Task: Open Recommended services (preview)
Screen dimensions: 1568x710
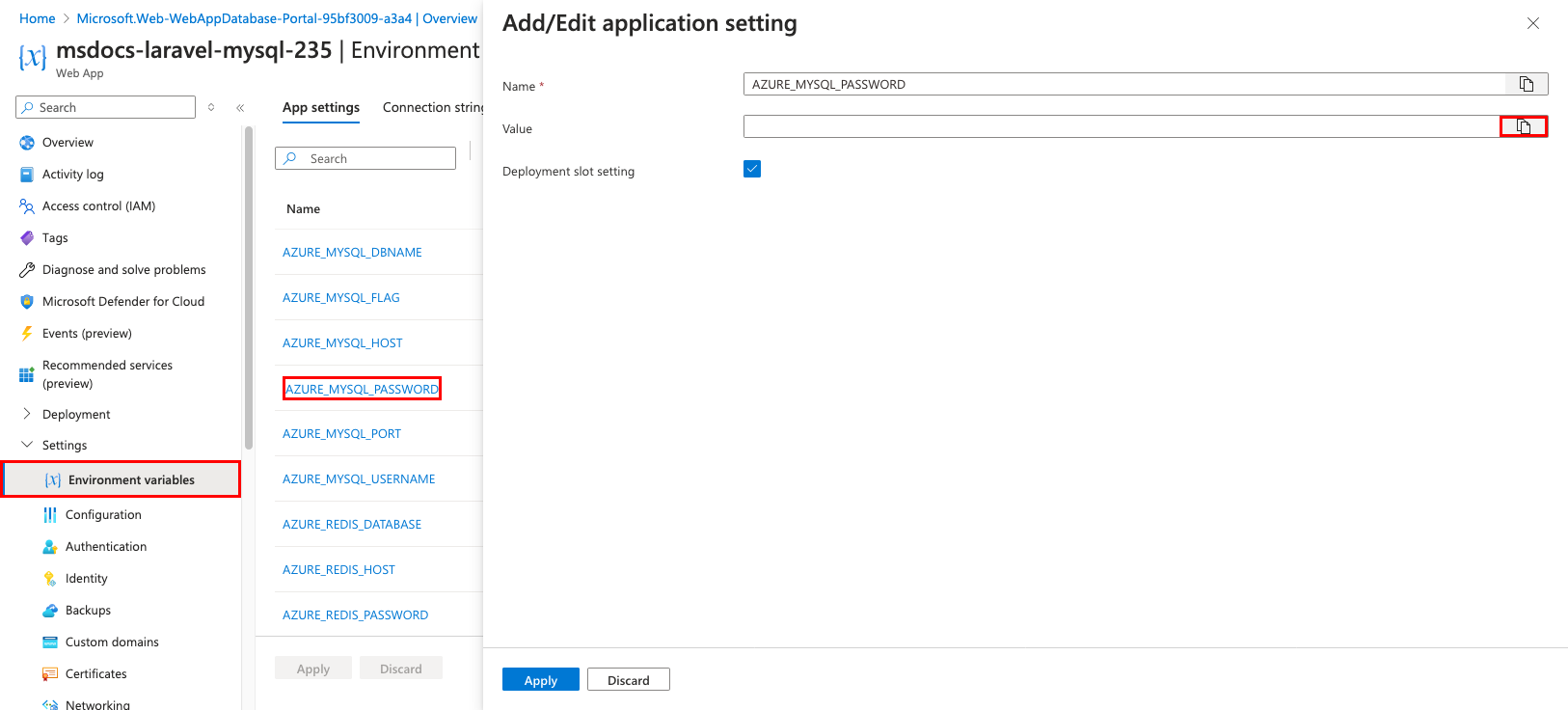Action: 107,374
